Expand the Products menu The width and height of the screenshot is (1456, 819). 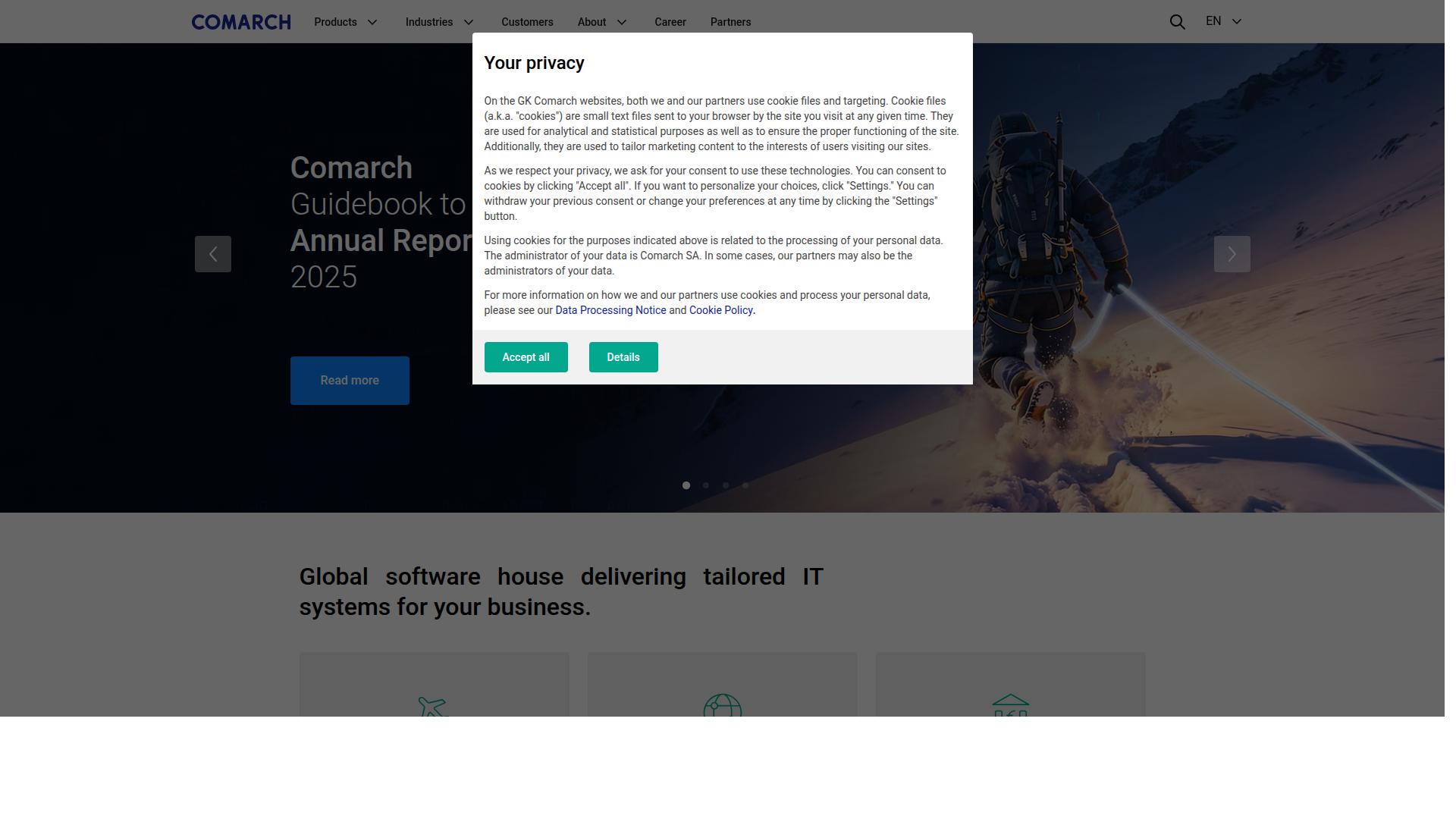346,22
